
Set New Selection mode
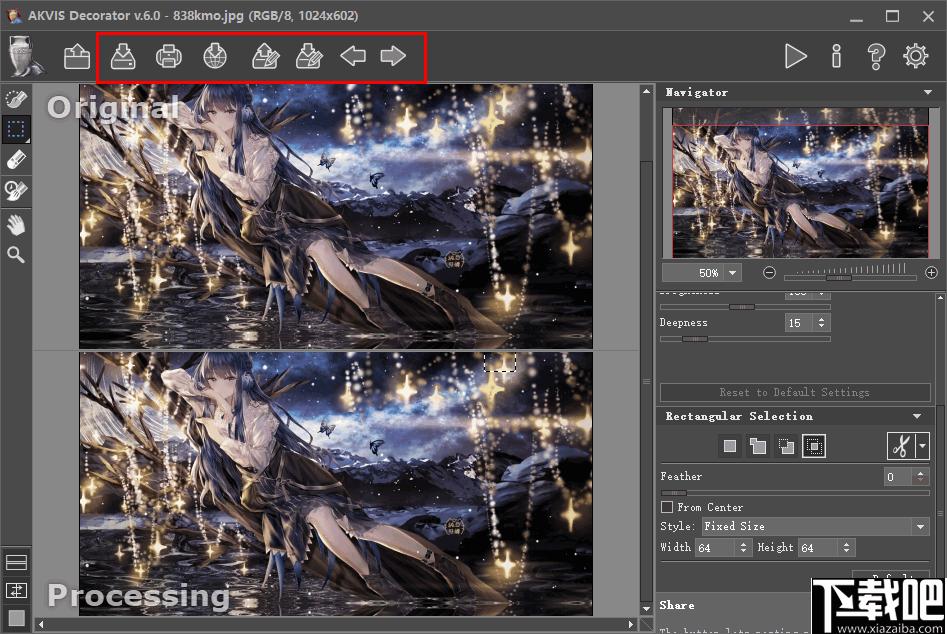pos(730,446)
